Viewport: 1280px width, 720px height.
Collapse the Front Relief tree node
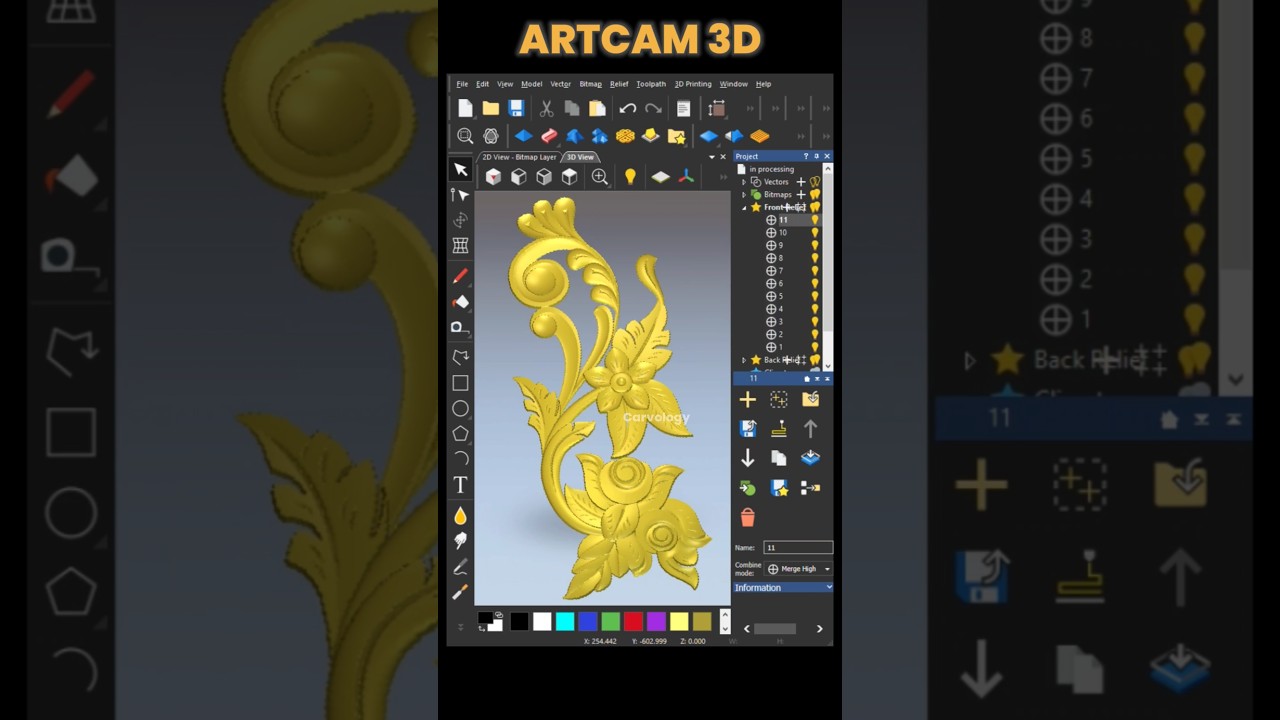point(744,207)
